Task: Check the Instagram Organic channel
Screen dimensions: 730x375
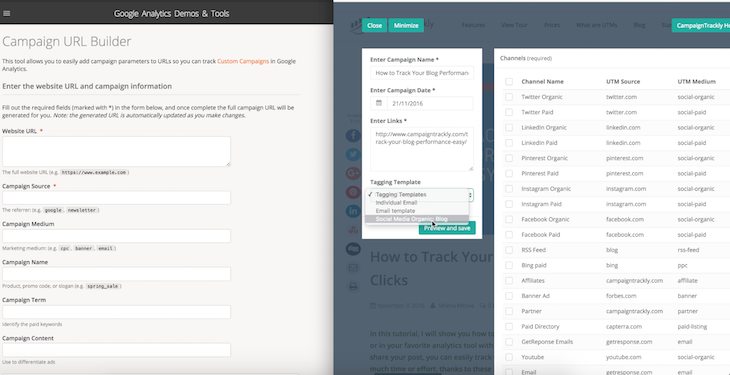Action: click(509, 189)
